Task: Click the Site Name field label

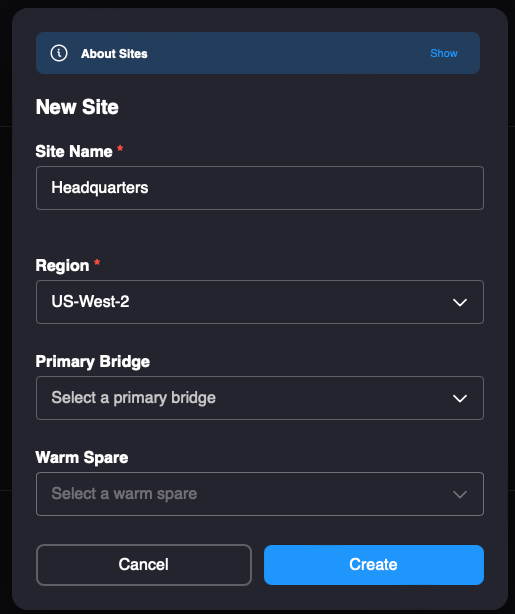Action: 74,152
